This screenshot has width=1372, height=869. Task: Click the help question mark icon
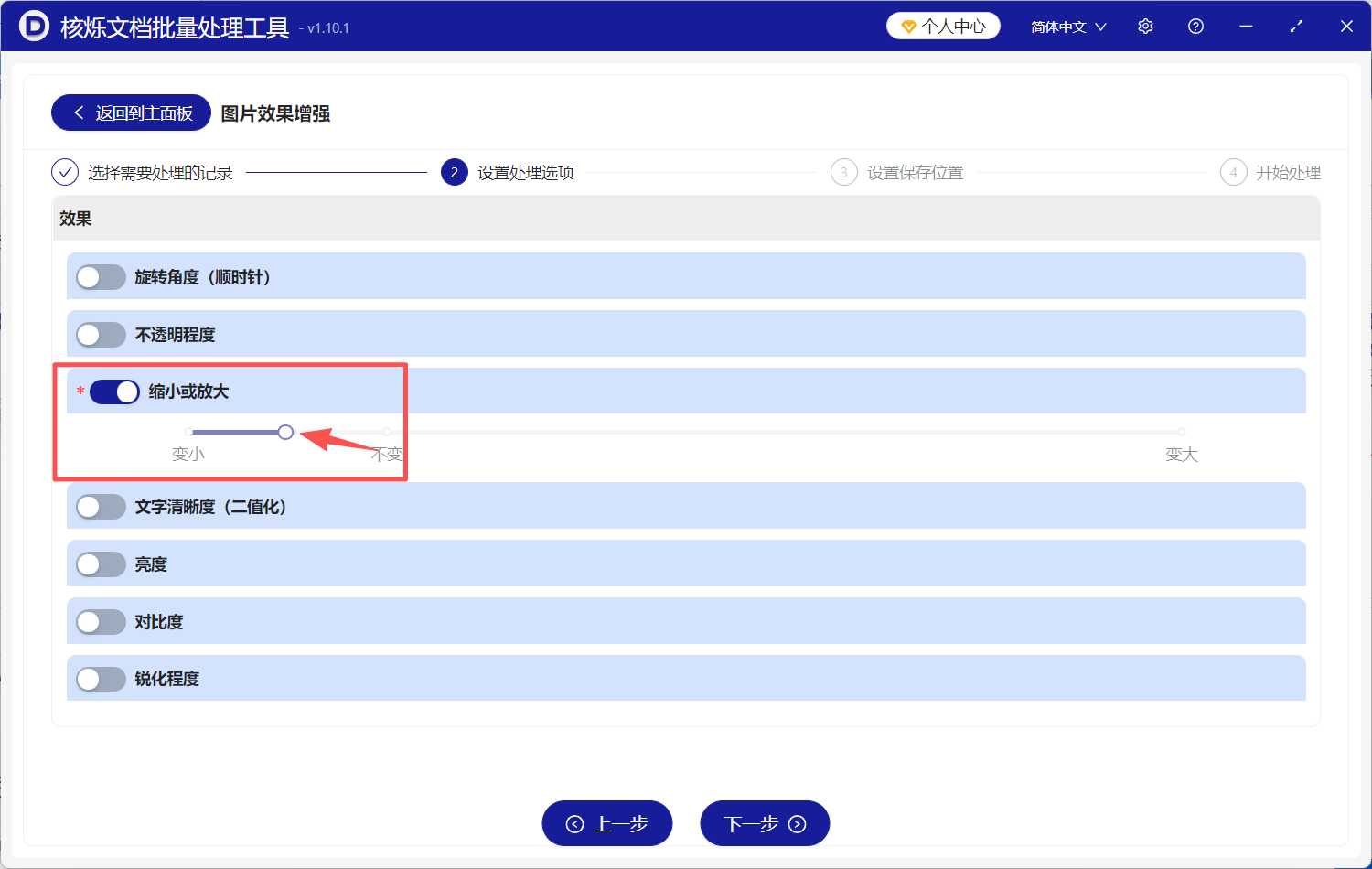1195,26
